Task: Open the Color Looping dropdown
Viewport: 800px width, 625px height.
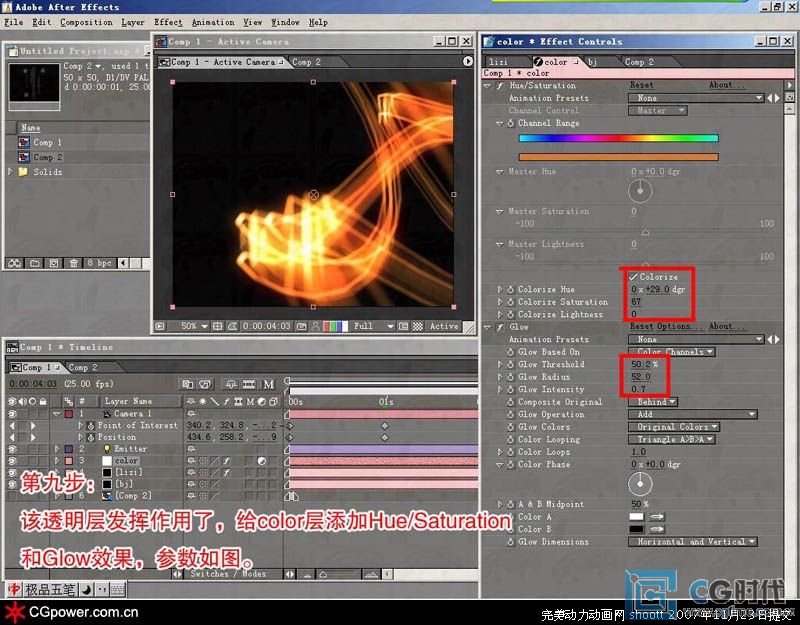Action: tap(671, 439)
